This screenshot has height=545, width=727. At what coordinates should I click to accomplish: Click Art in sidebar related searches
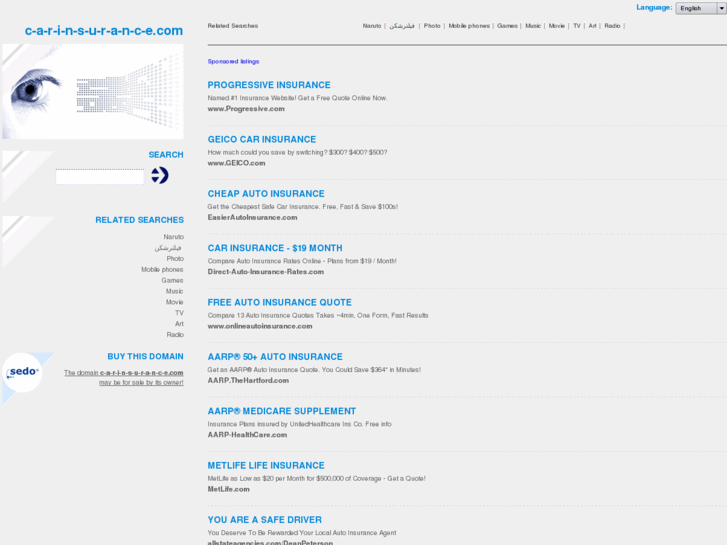tap(179, 324)
